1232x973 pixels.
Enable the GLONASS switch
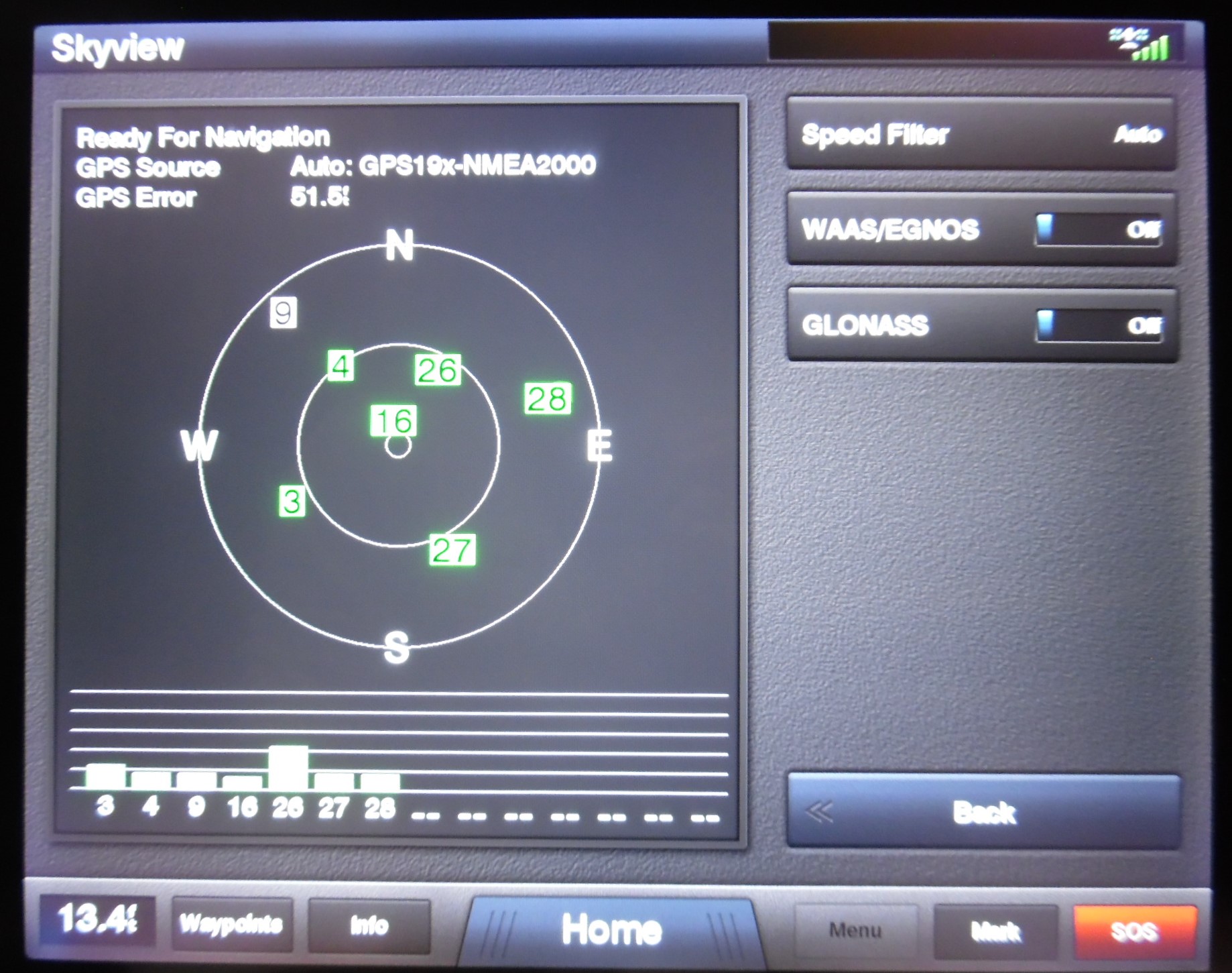[1098, 326]
